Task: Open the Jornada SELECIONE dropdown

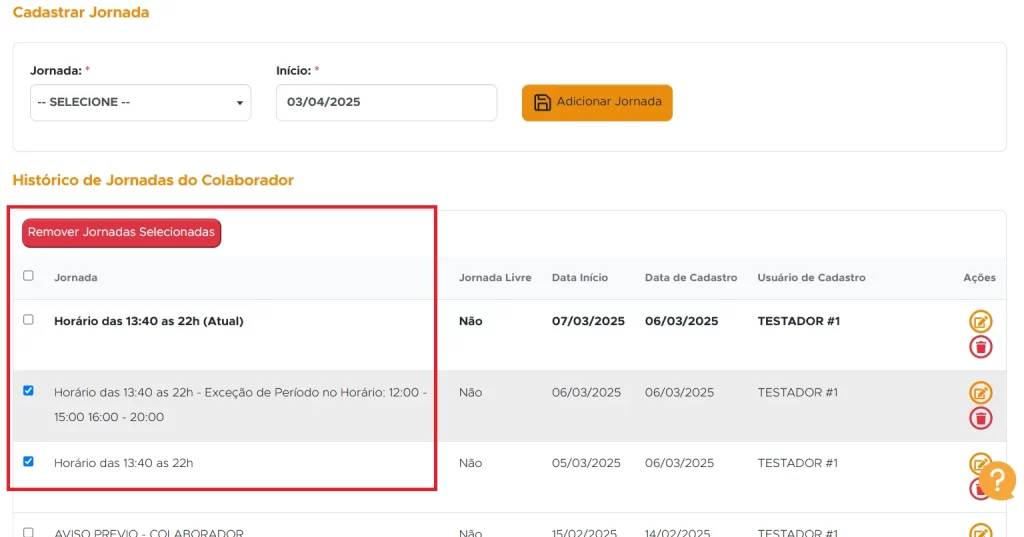Action: (x=140, y=102)
